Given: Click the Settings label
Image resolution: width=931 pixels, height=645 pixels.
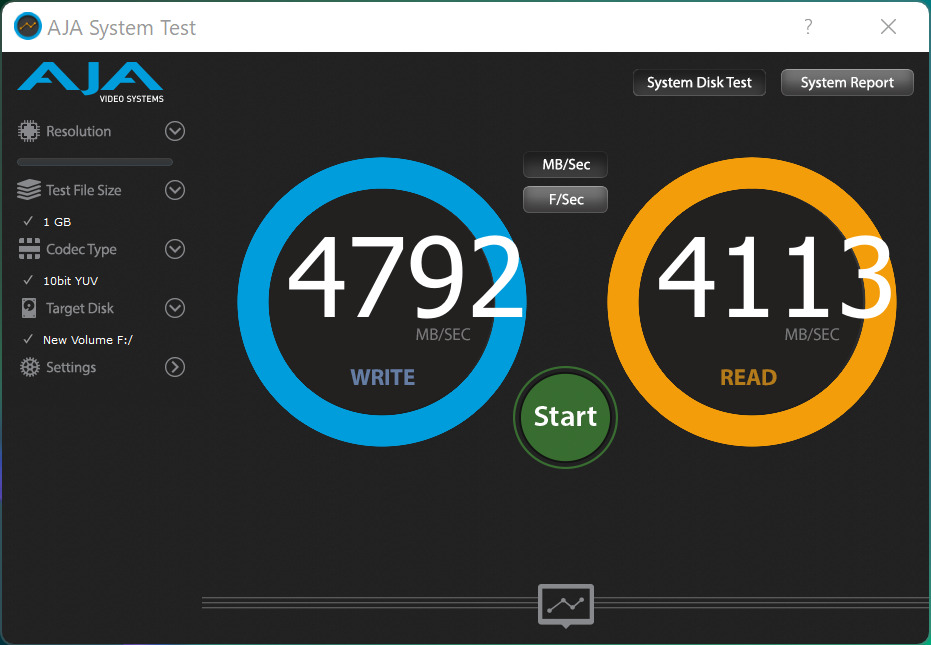Looking at the screenshot, I should pos(71,368).
